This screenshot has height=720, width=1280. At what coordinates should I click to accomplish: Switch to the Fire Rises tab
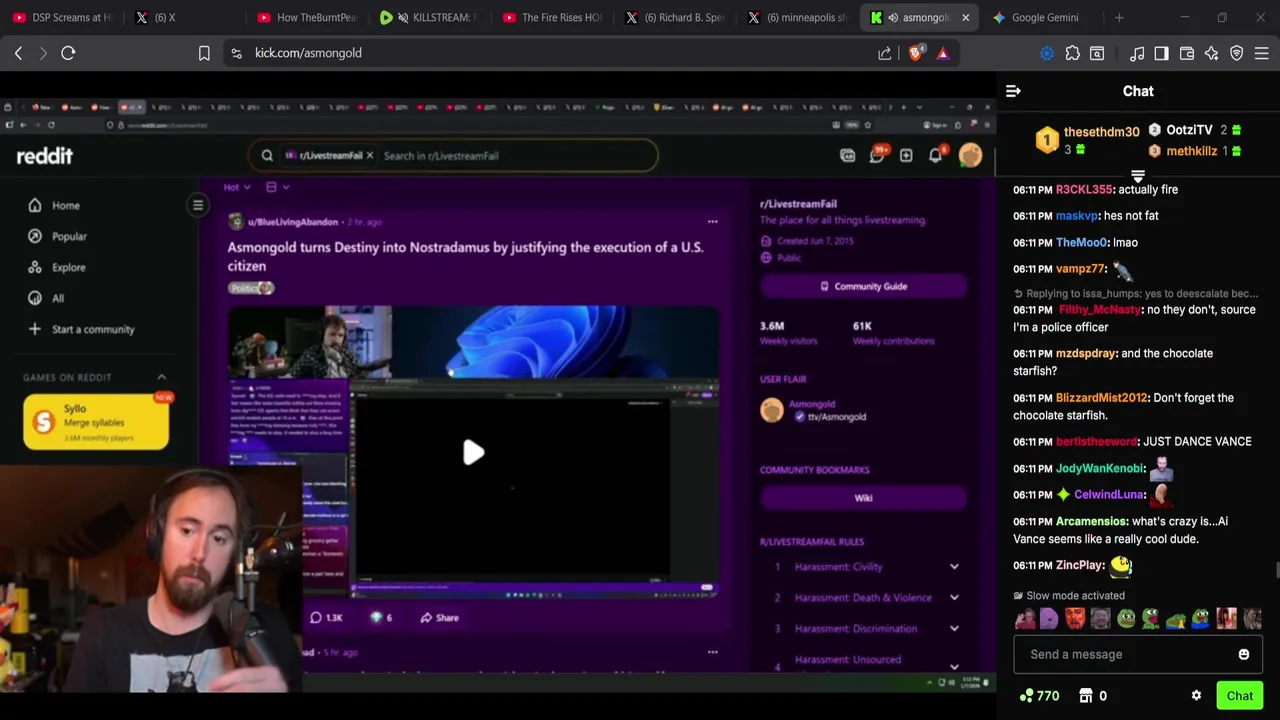point(553,17)
